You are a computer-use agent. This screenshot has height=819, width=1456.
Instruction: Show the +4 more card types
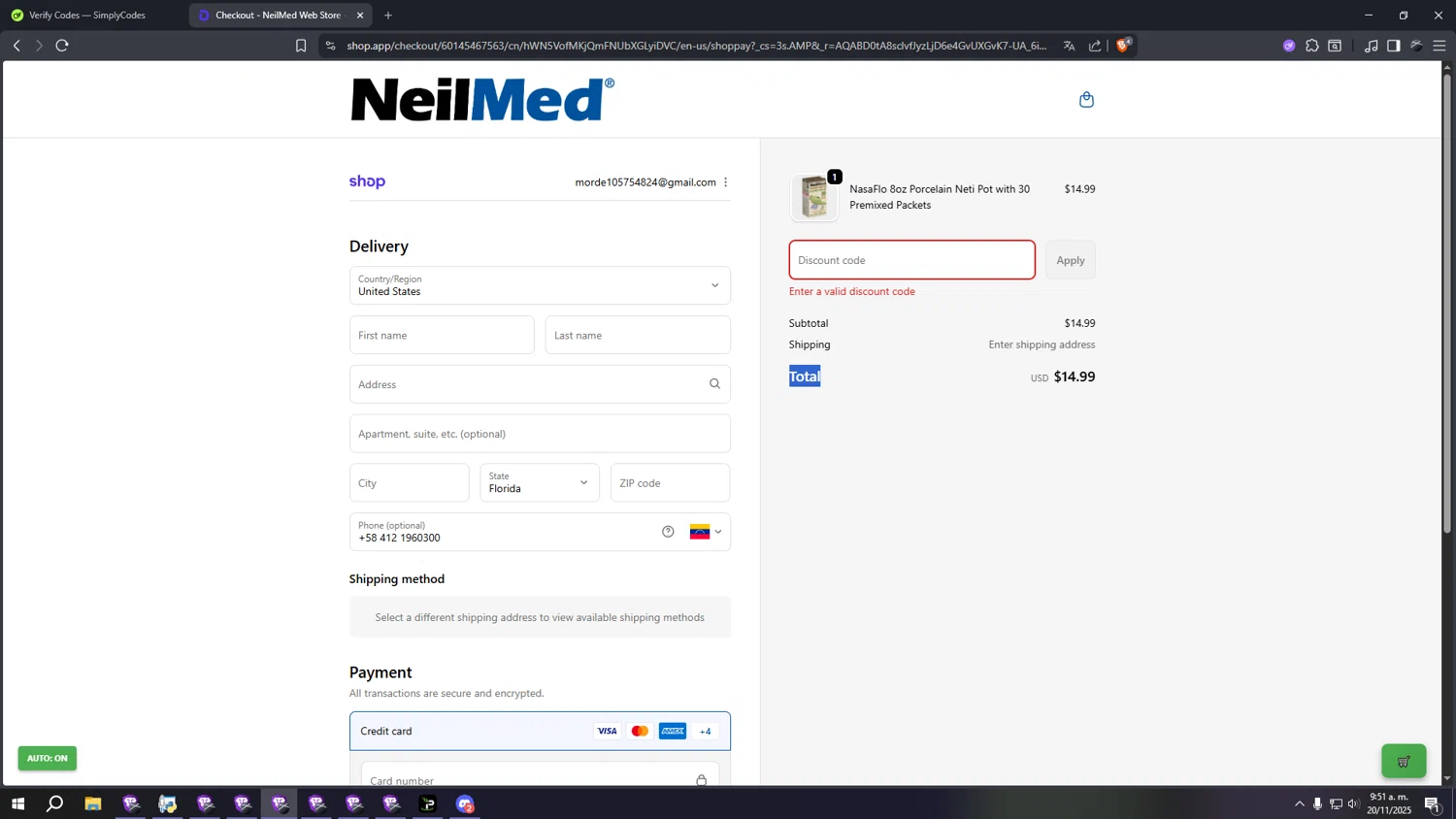706,732
